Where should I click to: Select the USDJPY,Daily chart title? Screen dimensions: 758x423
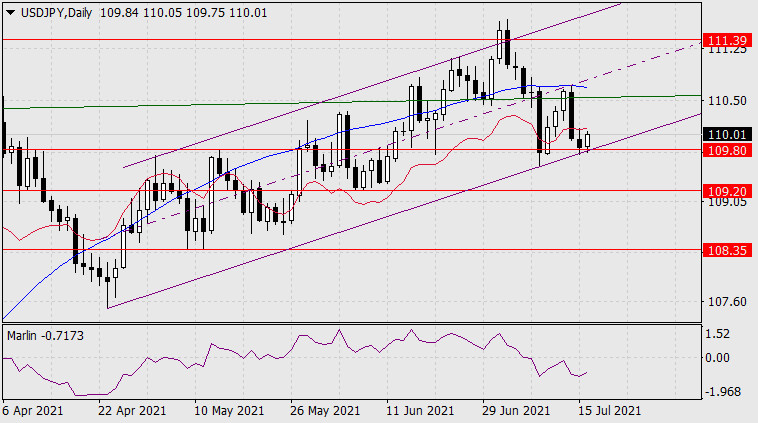(x=57, y=13)
